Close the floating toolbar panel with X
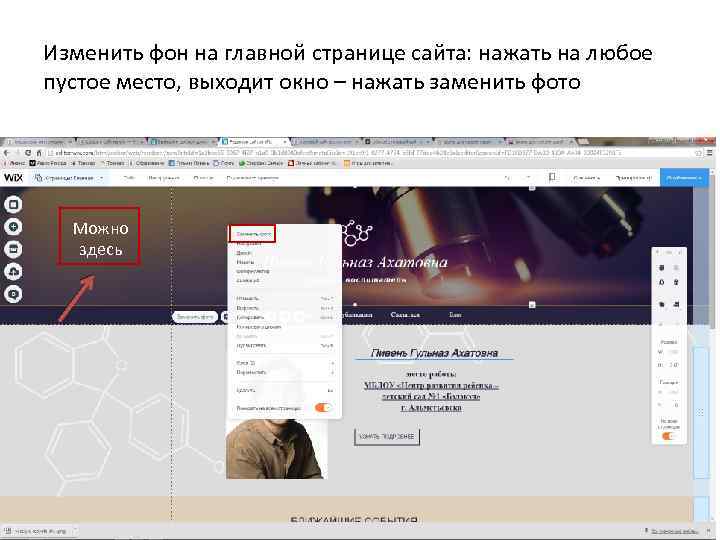This screenshot has height=540, width=720. pos(681,253)
